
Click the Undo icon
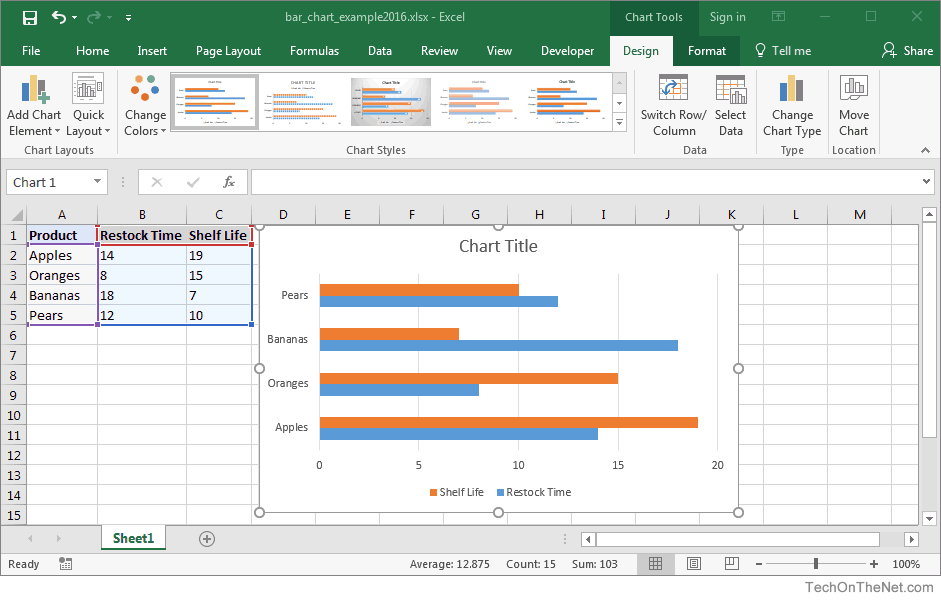(x=57, y=17)
